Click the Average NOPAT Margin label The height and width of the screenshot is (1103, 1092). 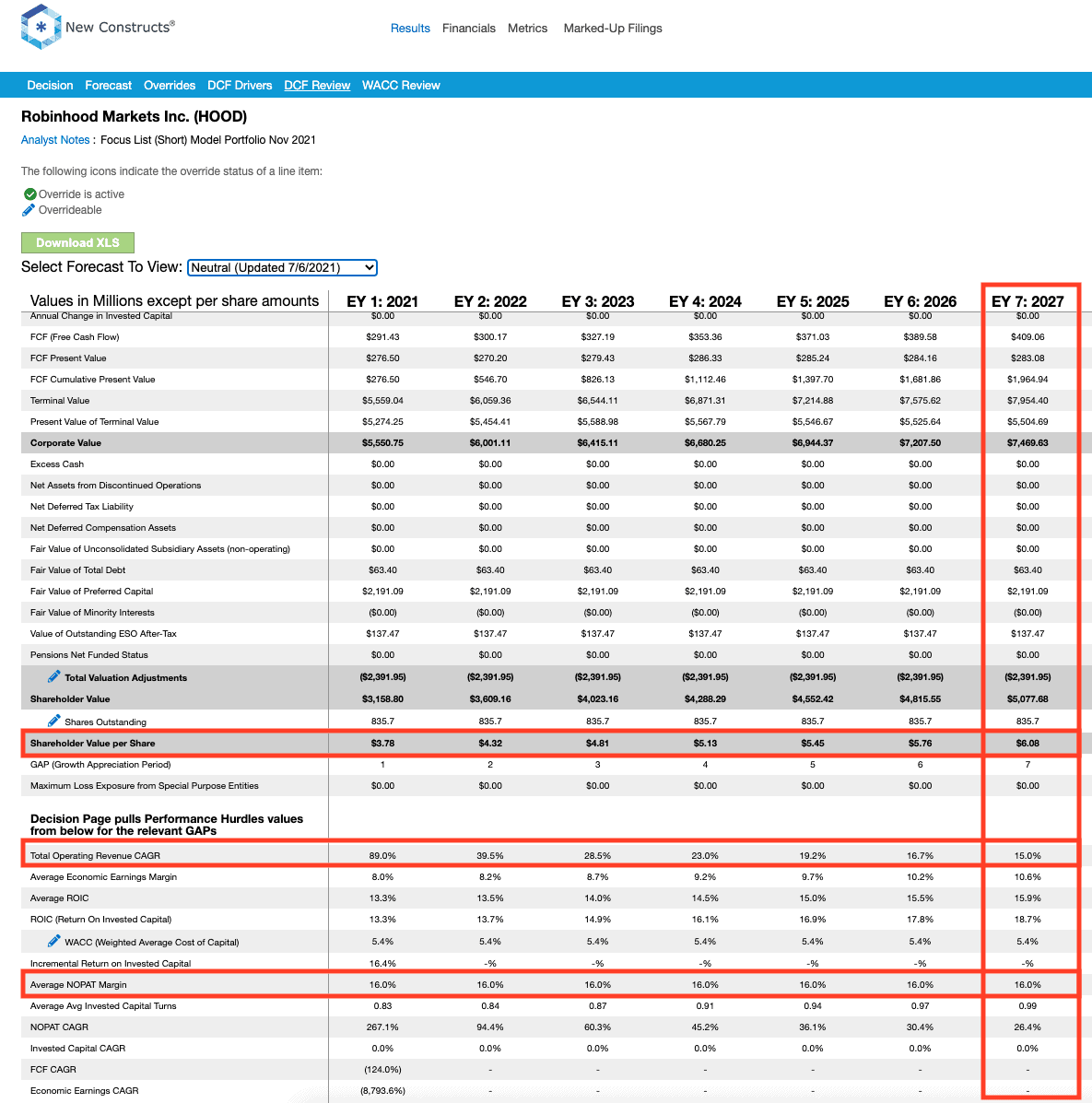click(x=79, y=984)
